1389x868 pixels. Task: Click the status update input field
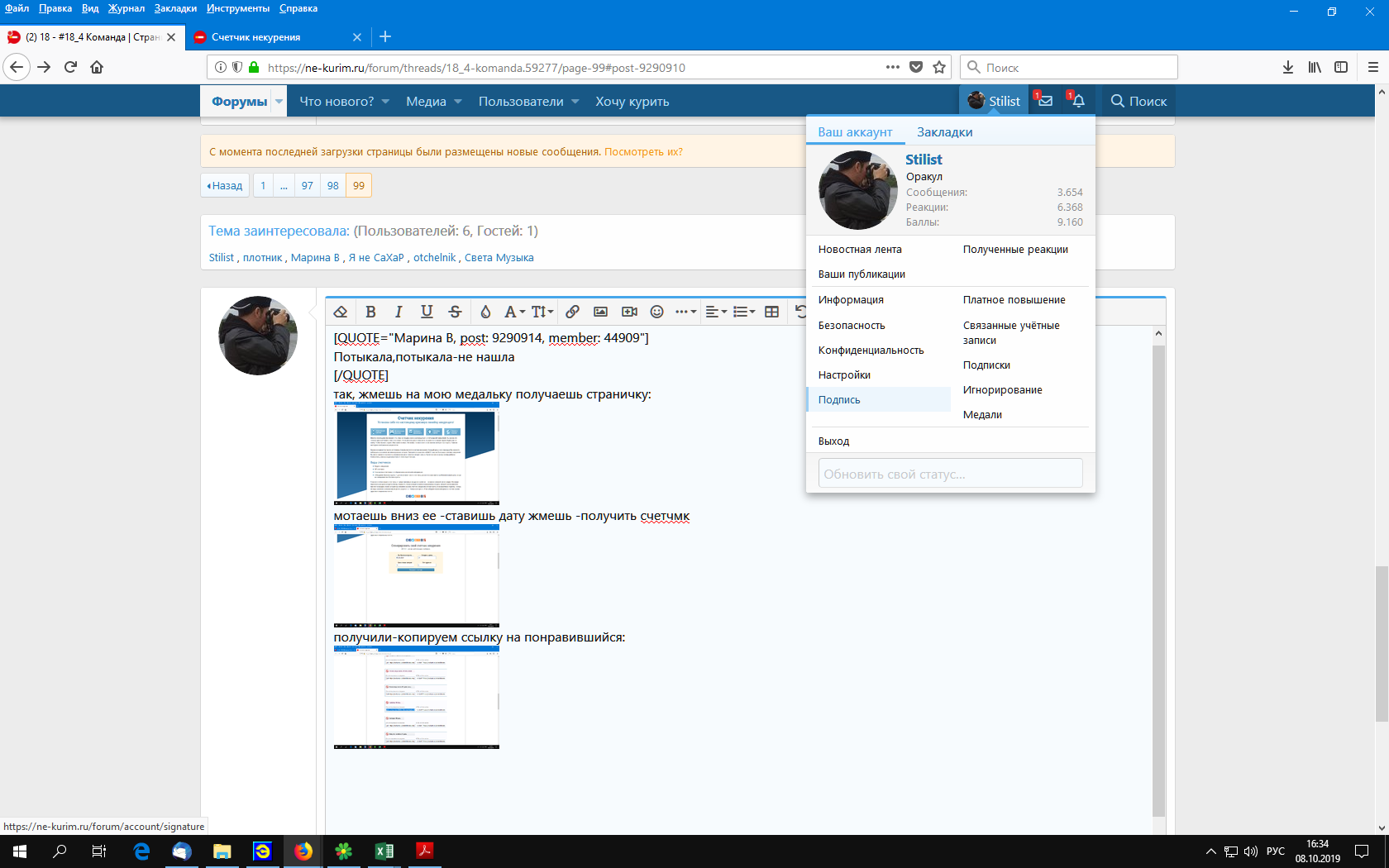click(x=950, y=475)
